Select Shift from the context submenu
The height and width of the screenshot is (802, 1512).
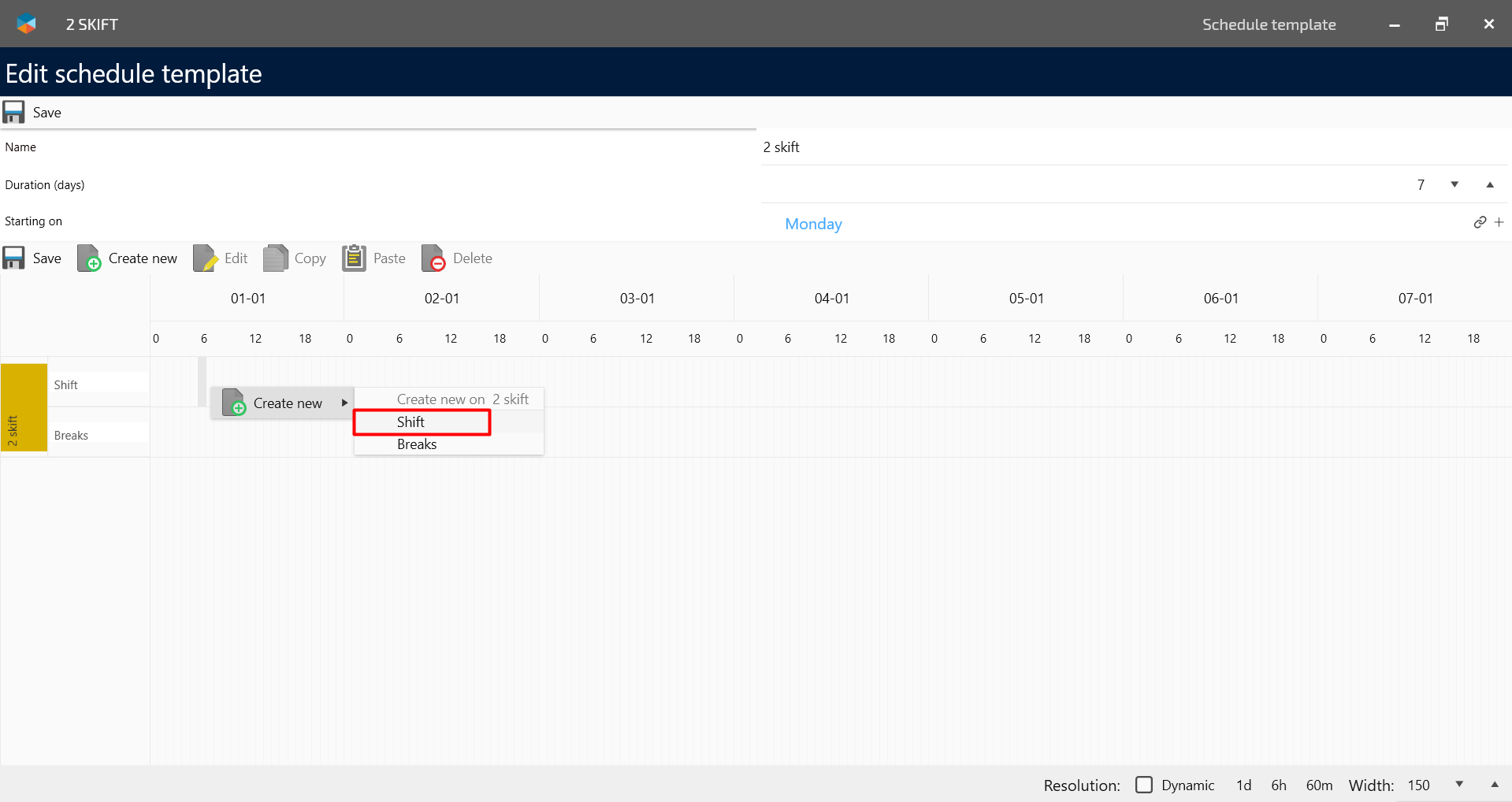[411, 422]
